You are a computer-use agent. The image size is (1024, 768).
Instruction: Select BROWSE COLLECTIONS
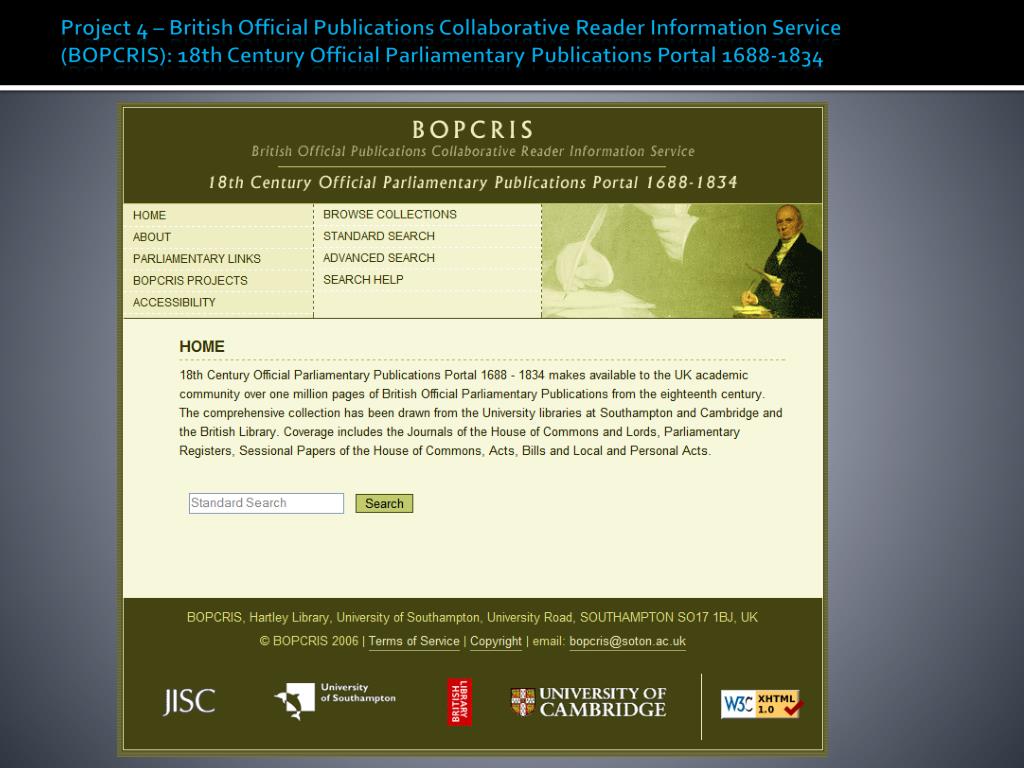coord(390,214)
